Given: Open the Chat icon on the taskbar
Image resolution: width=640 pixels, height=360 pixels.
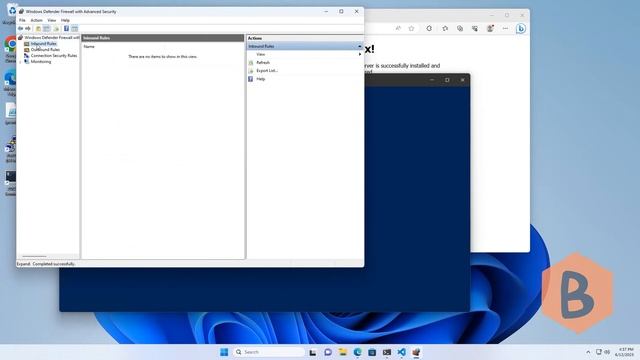Looking at the screenshot, I should [x=328, y=352].
